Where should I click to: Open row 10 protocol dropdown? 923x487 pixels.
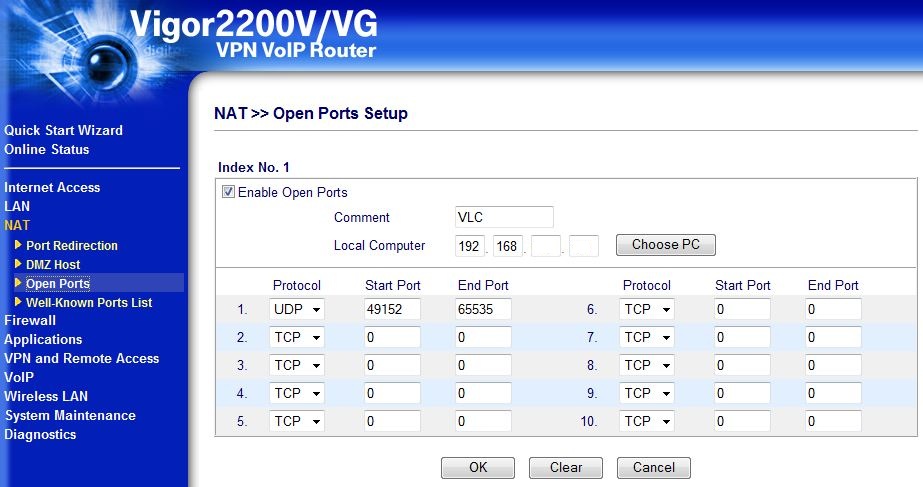(x=646, y=421)
